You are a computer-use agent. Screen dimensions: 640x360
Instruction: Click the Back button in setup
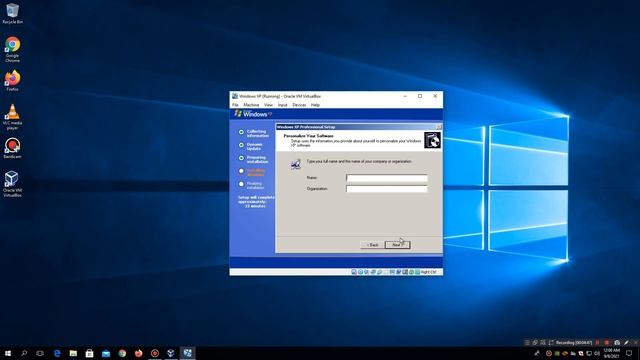pos(372,245)
